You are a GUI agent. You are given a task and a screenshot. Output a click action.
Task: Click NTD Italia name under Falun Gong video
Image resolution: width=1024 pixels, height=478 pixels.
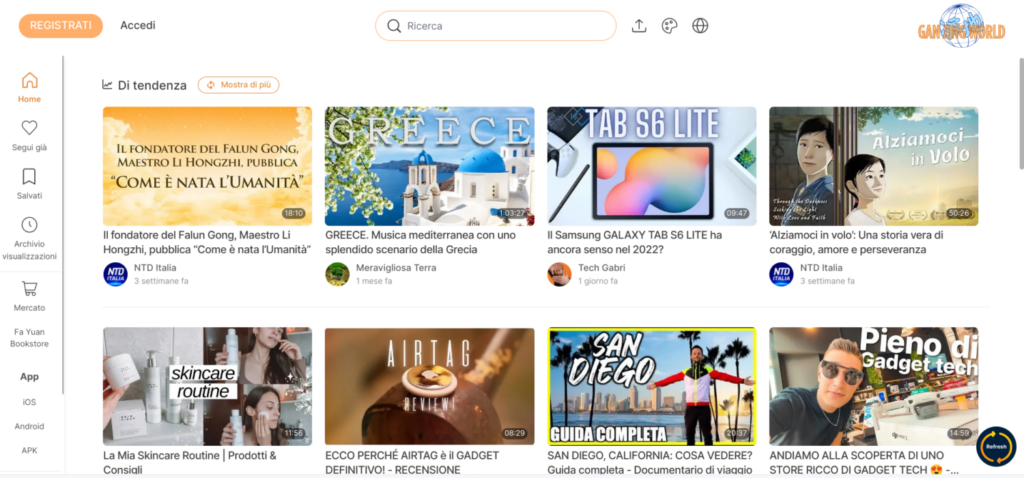click(x=155, y=268)
